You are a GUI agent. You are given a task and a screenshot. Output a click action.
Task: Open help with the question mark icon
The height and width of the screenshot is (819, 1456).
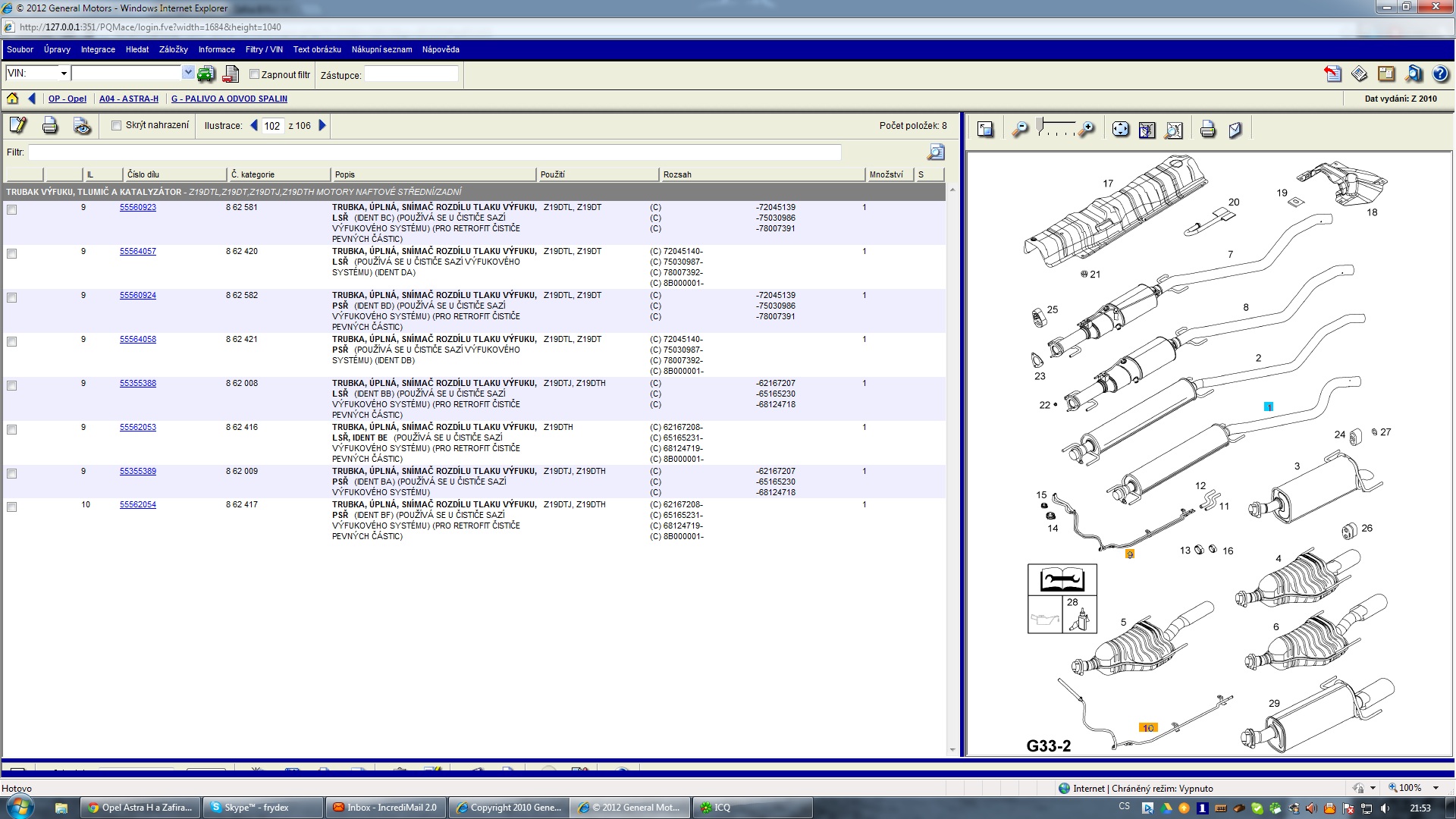pyautogui.click(x=1440, y=74)
